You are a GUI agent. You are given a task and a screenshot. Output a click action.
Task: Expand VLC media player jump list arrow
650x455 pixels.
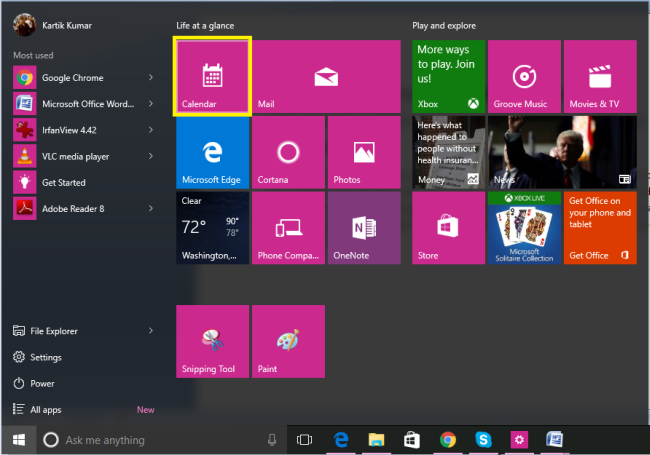(x=151, y=156)
